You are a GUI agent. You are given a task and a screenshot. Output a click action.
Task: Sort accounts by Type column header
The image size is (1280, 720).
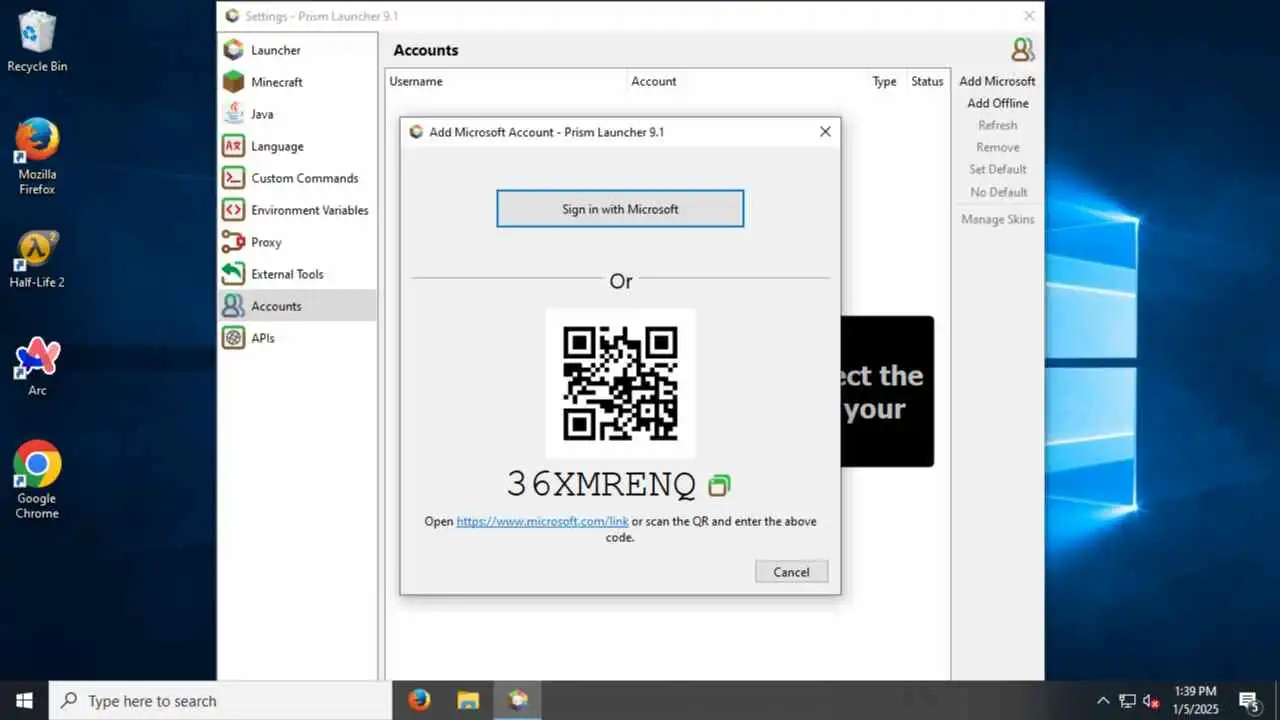click(x=885, y=81)
